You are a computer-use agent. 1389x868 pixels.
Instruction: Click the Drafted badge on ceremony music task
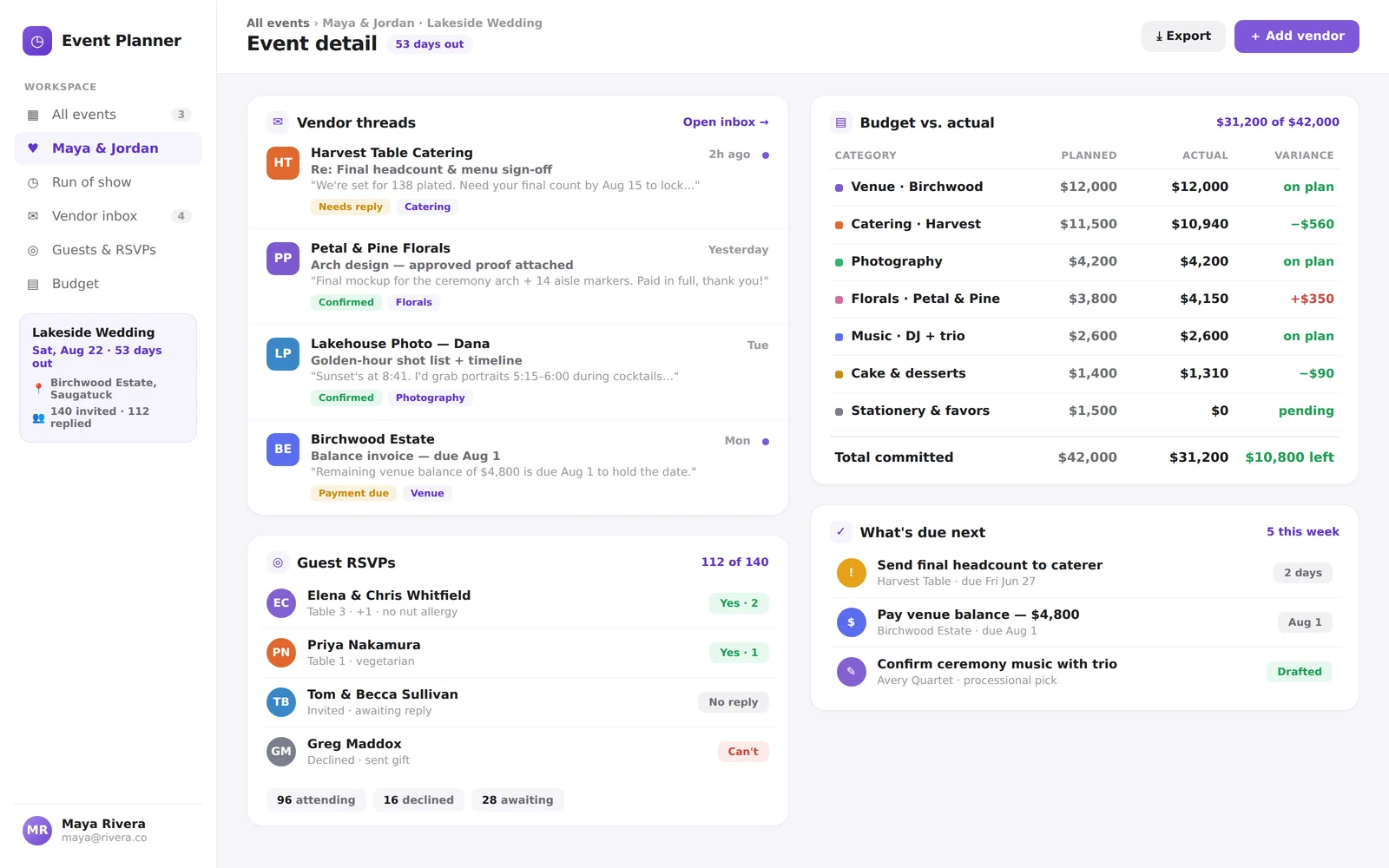click(1300, 672)
